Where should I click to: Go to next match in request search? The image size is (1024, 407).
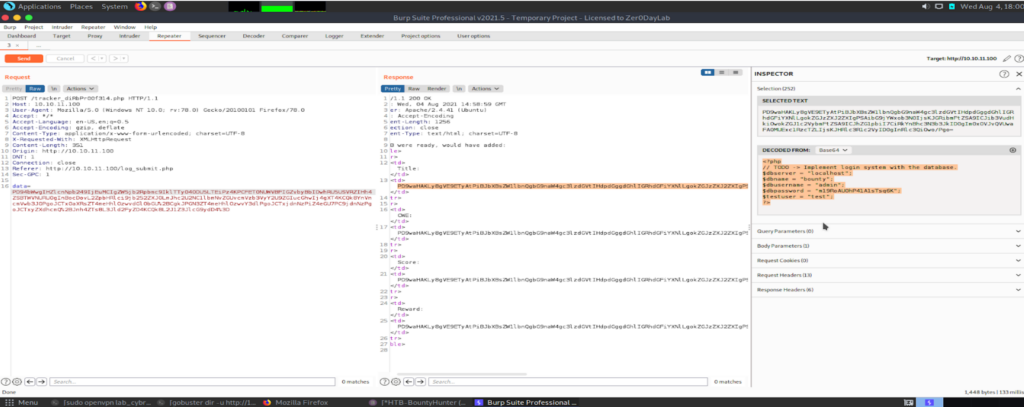[x=40, y=381]
